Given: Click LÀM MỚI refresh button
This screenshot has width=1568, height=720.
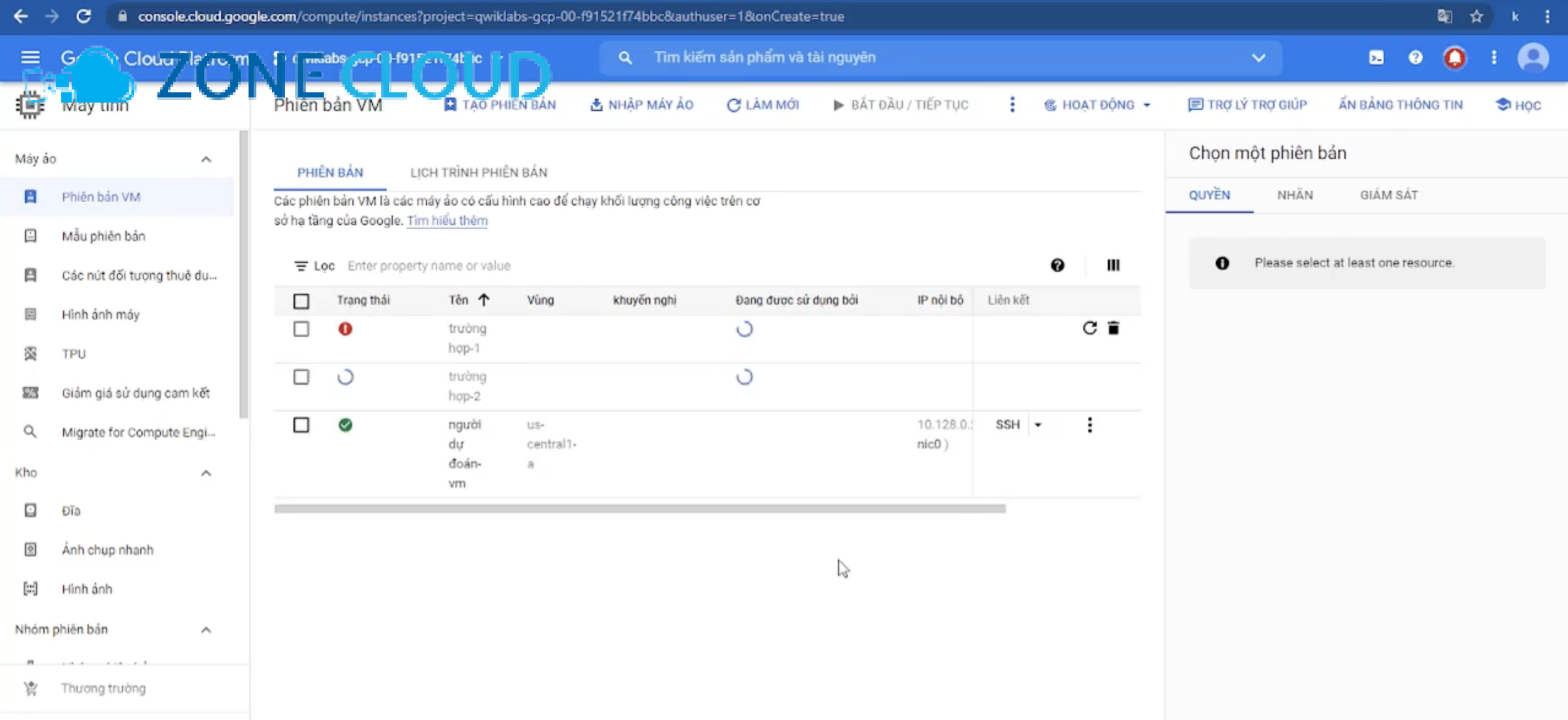Looking at the screenshot, I should point(763,105).
